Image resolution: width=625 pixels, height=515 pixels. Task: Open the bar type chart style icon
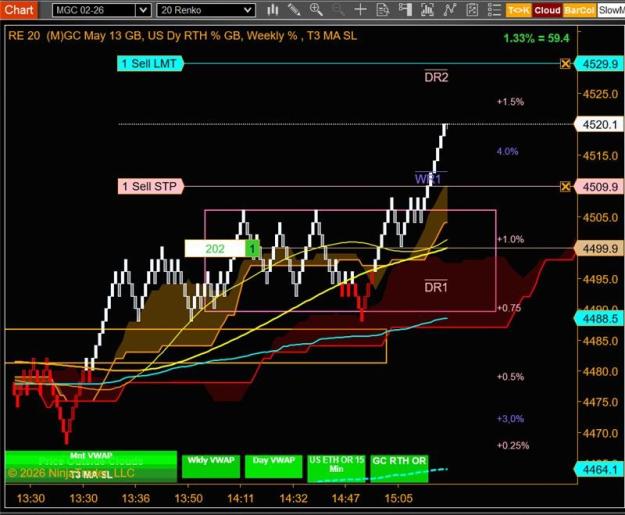[x=273, y=10]
